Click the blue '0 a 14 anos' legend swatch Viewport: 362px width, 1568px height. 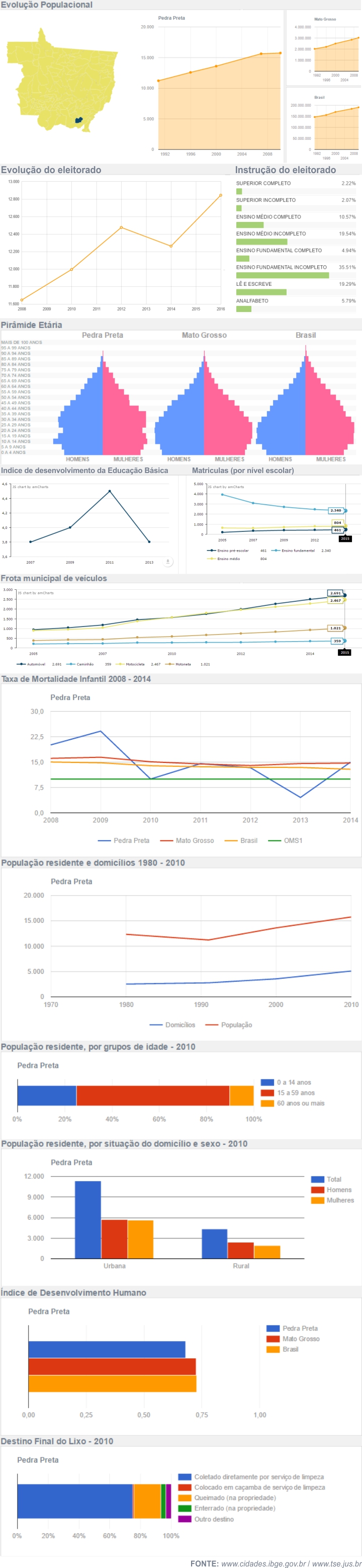coord(266,1082)
